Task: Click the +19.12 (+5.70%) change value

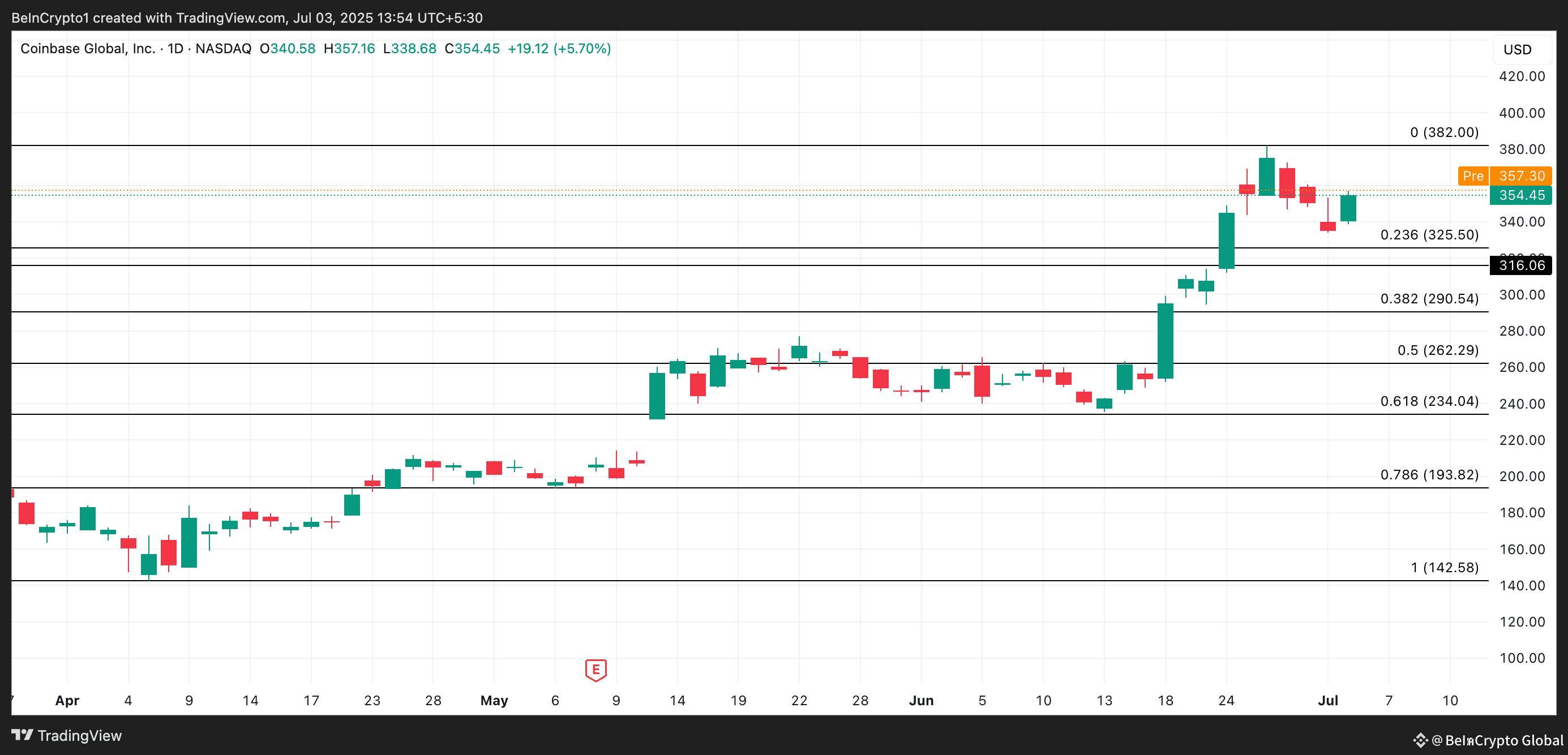Action: pos(559,49)
